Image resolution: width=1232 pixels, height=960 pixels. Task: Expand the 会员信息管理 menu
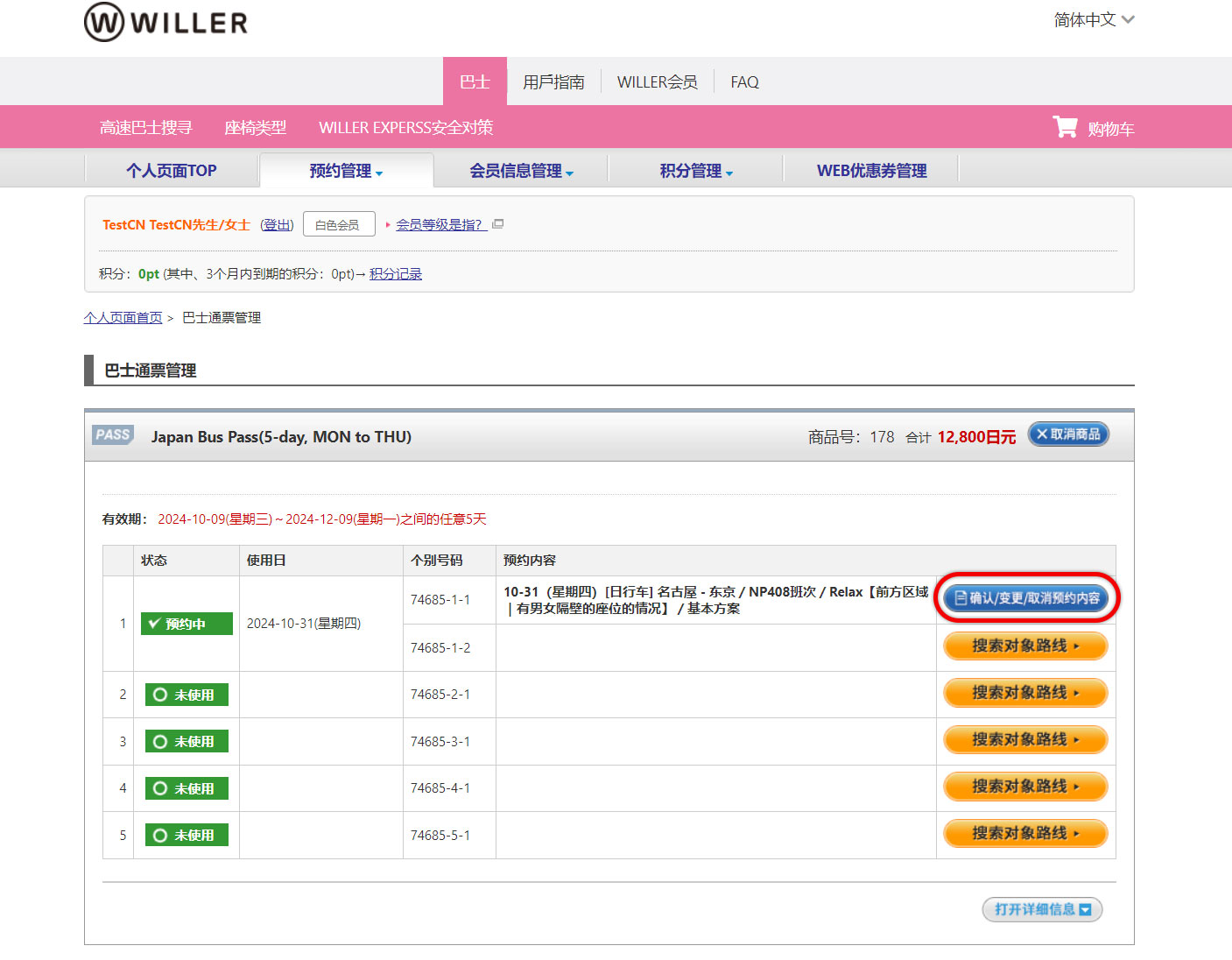(x=521, y=171)
